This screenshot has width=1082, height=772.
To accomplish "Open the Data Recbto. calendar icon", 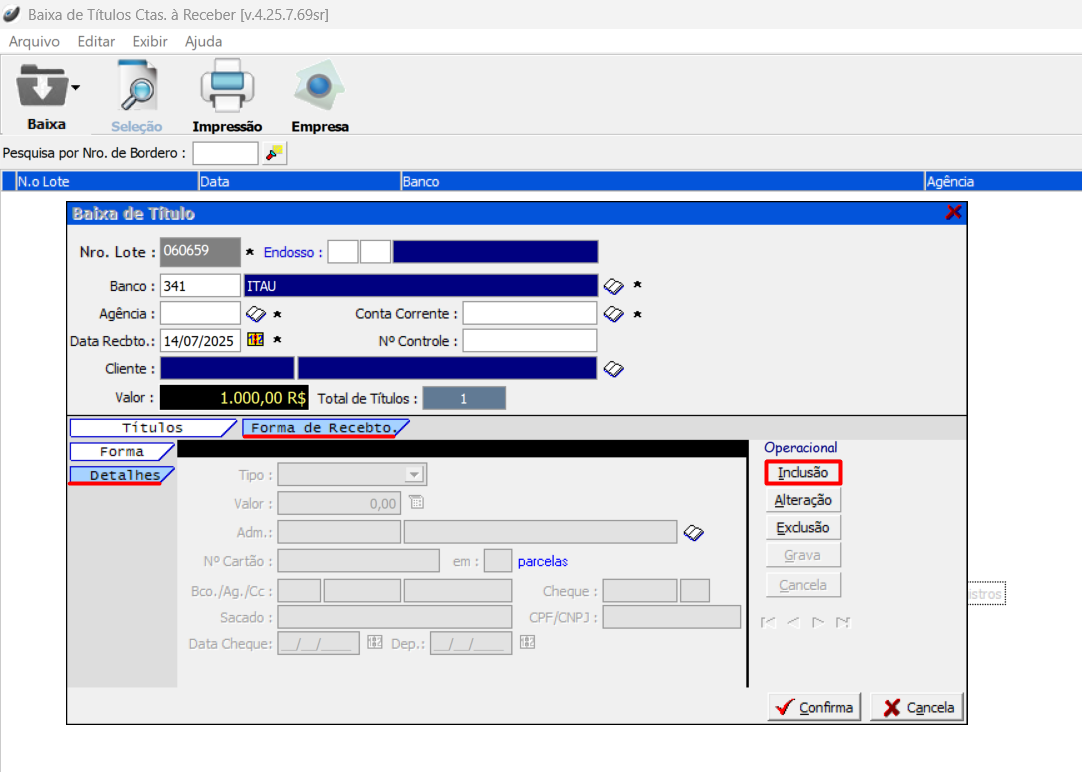I will (x=255, y=340).
